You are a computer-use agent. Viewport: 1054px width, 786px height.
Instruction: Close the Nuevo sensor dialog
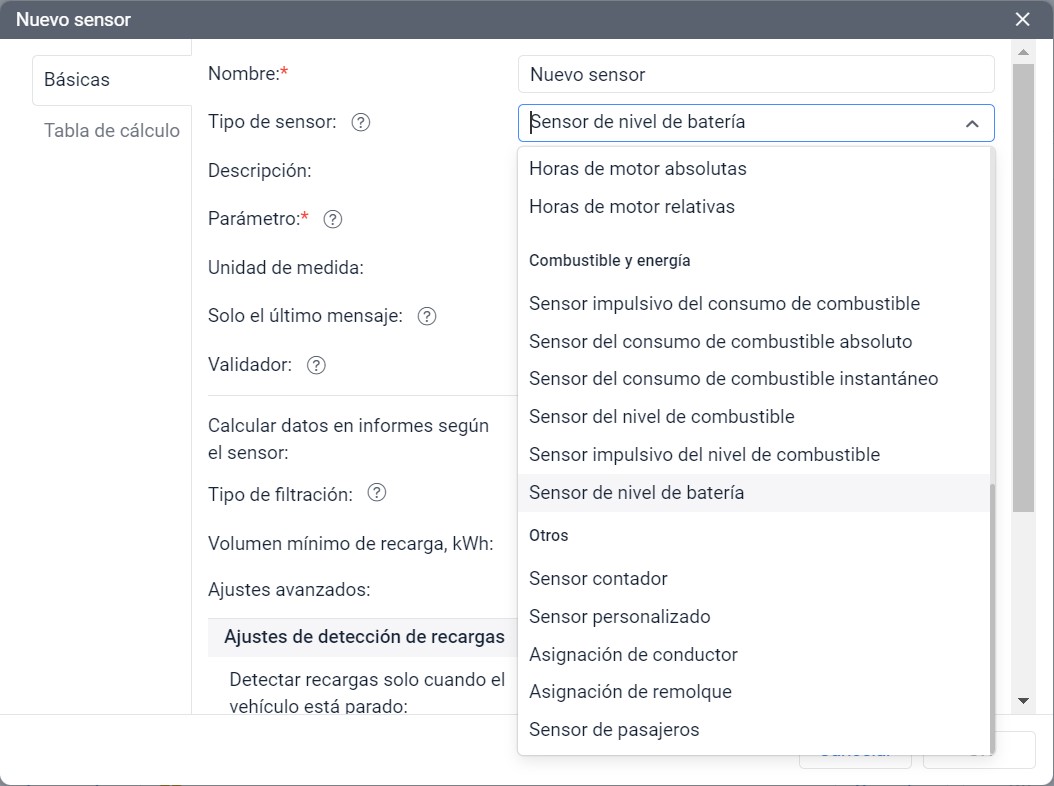tap(1022, 19)
